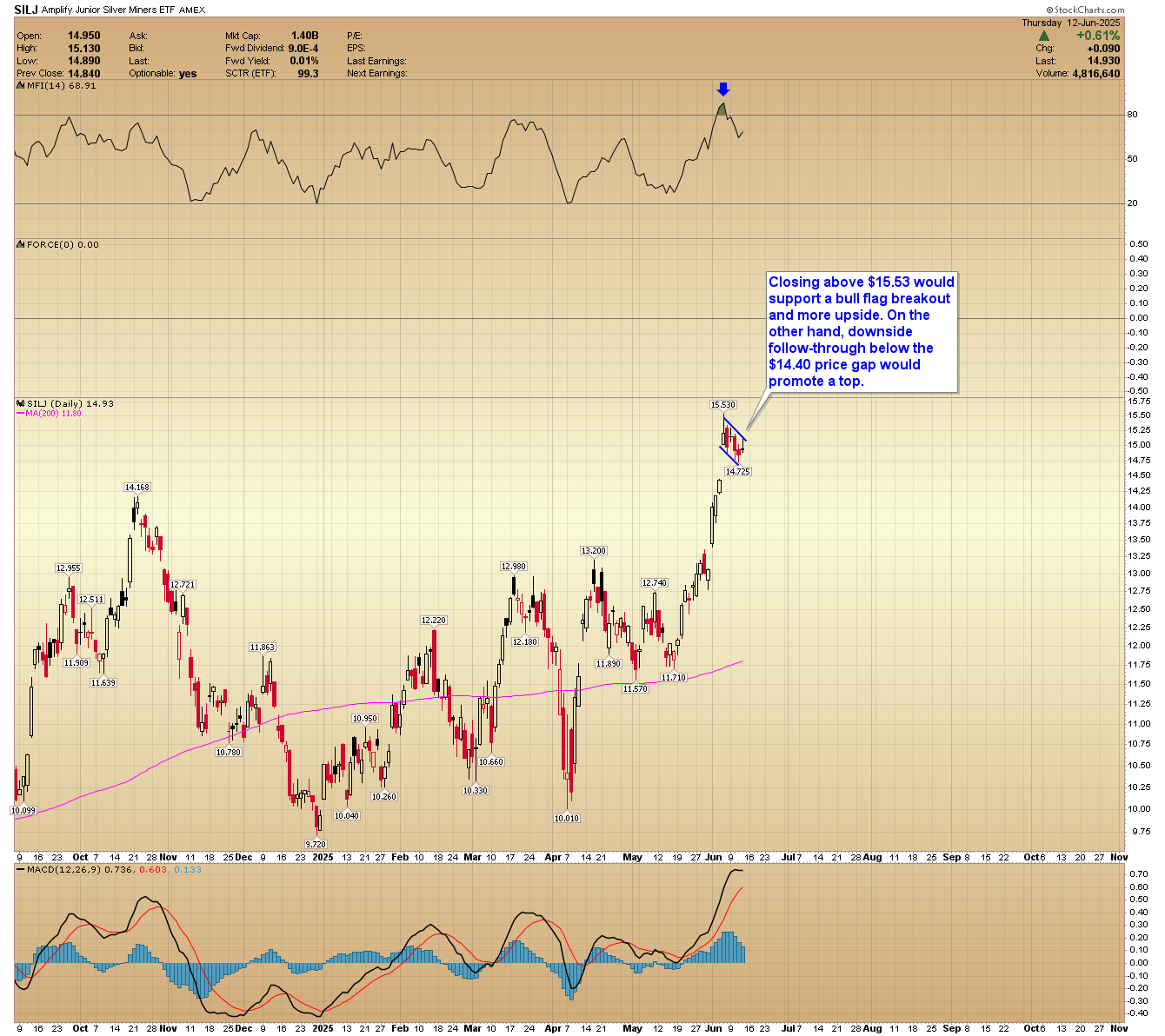Click the 12.740 price label
This screenshot has width=1165, height=1036.
pos(655,583)
